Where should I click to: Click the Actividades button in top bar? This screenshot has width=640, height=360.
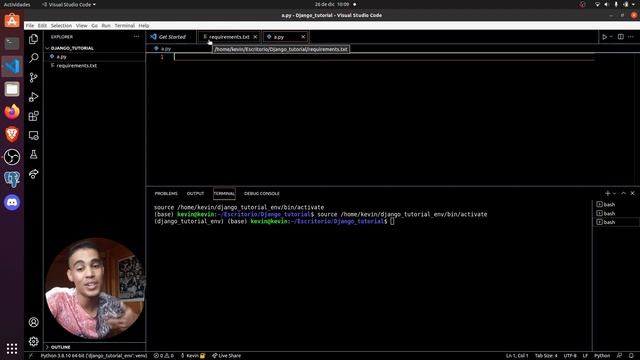[x=17, y=4]
